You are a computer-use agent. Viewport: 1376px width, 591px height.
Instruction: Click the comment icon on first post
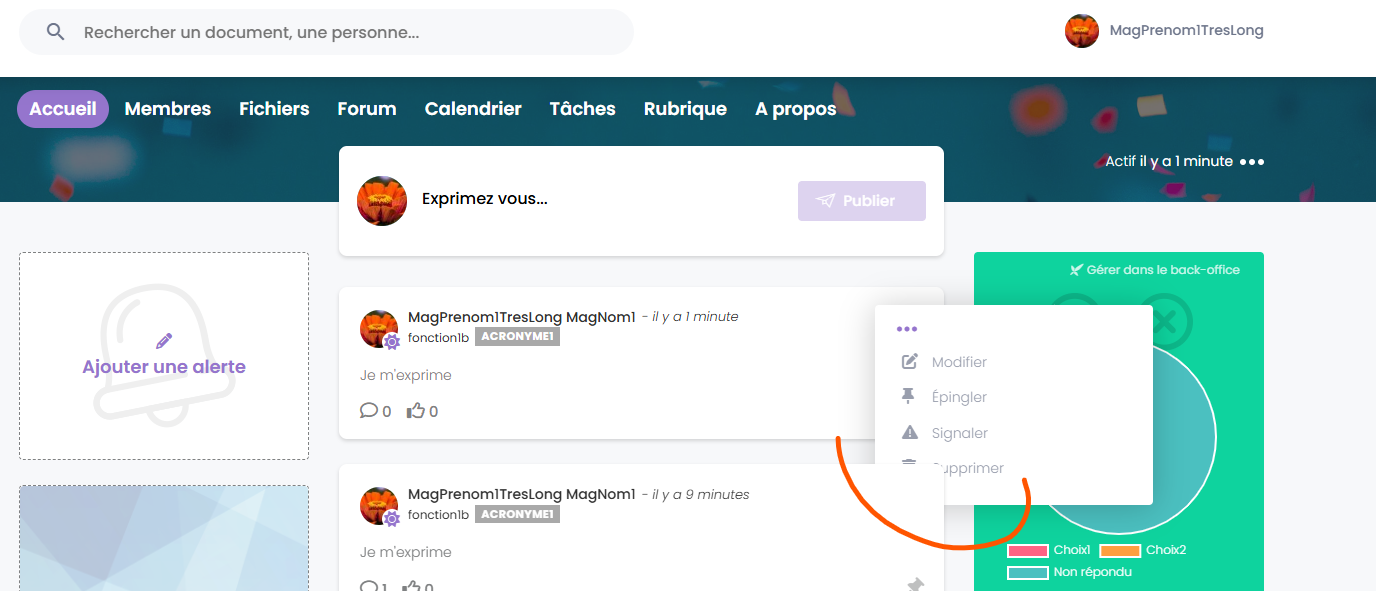coord(369,410)
